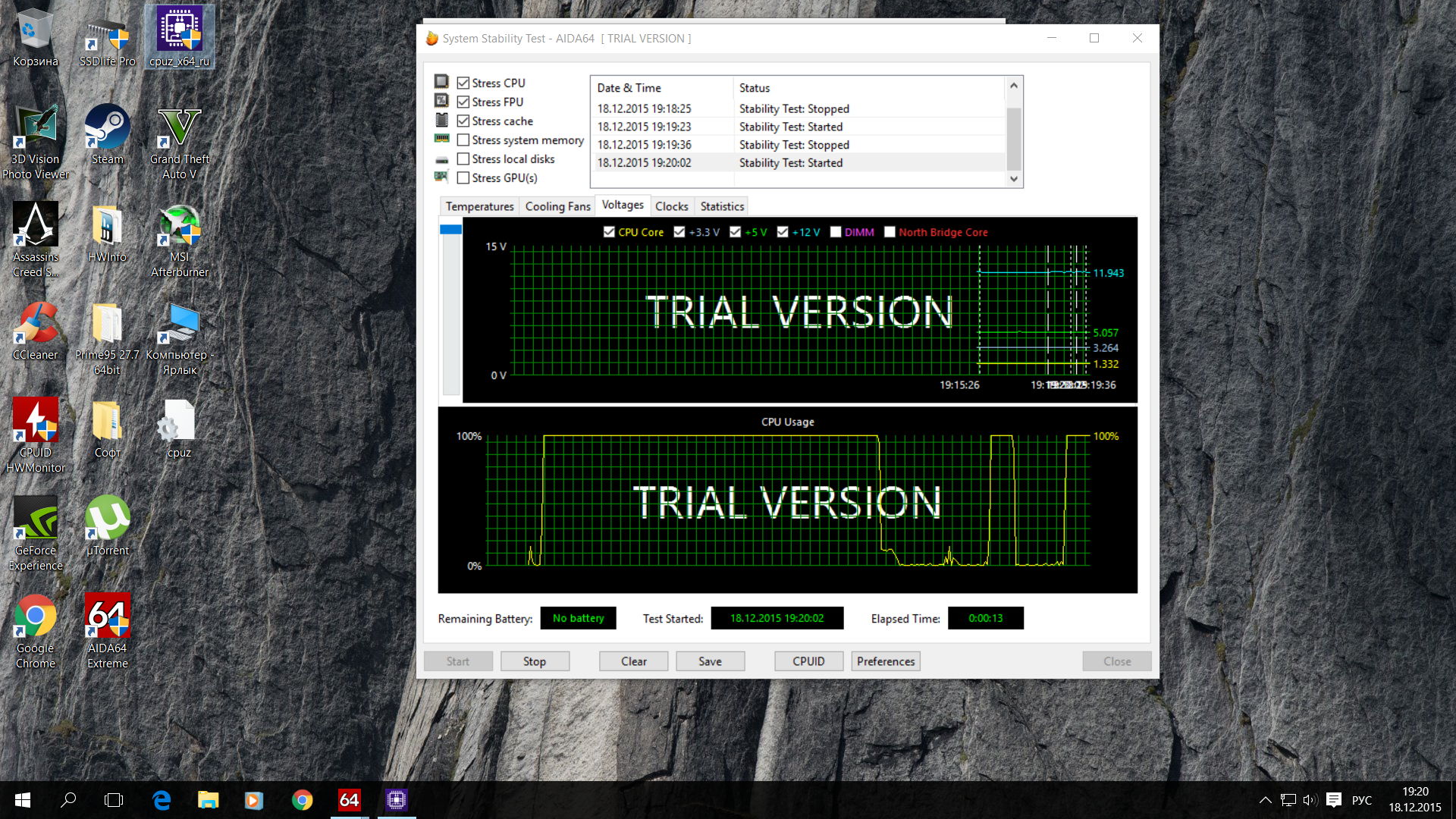Enable the Stress GPU(s) checkbox

tap(463, 178)
